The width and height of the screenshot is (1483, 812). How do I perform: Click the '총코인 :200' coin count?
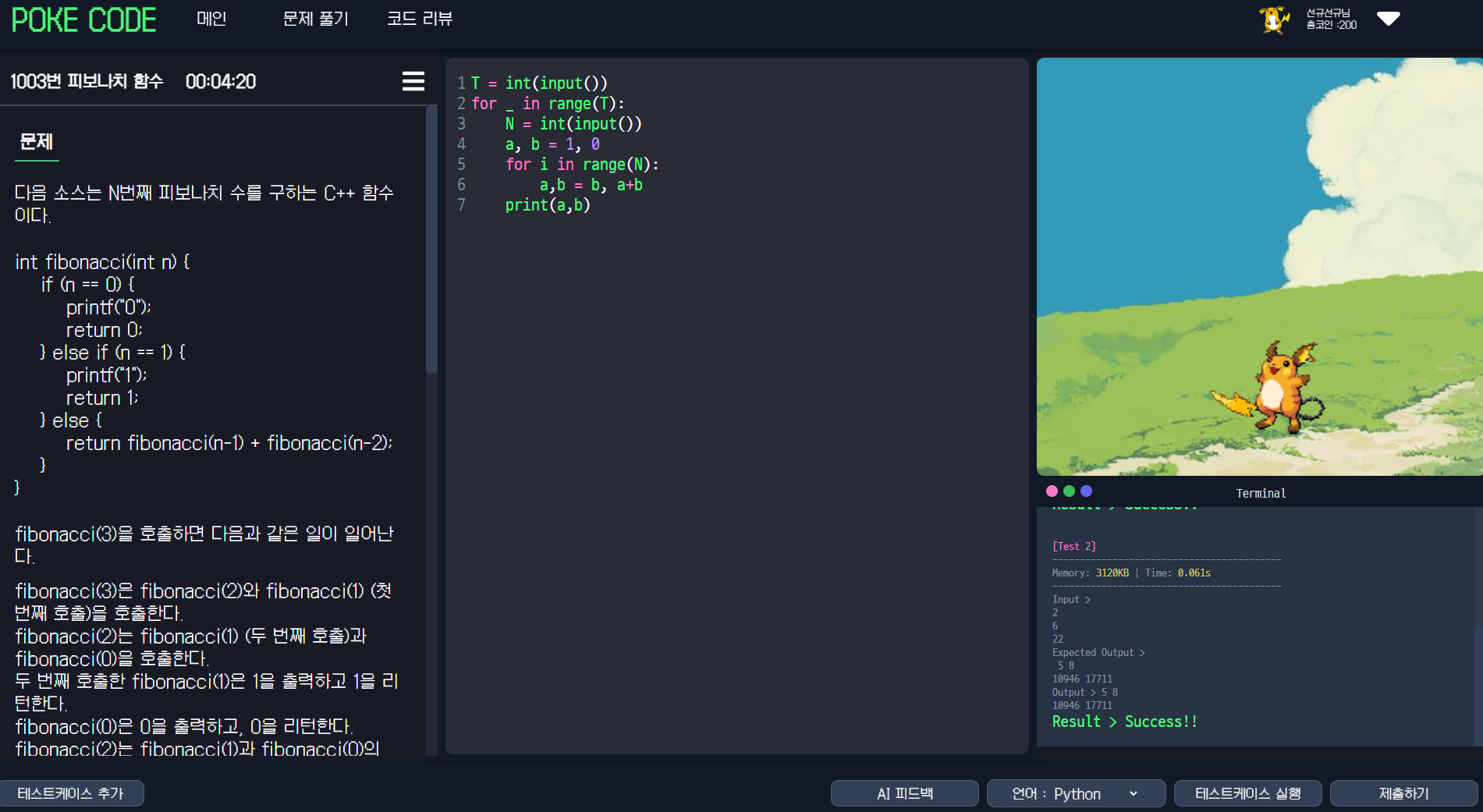[1332, 25]
